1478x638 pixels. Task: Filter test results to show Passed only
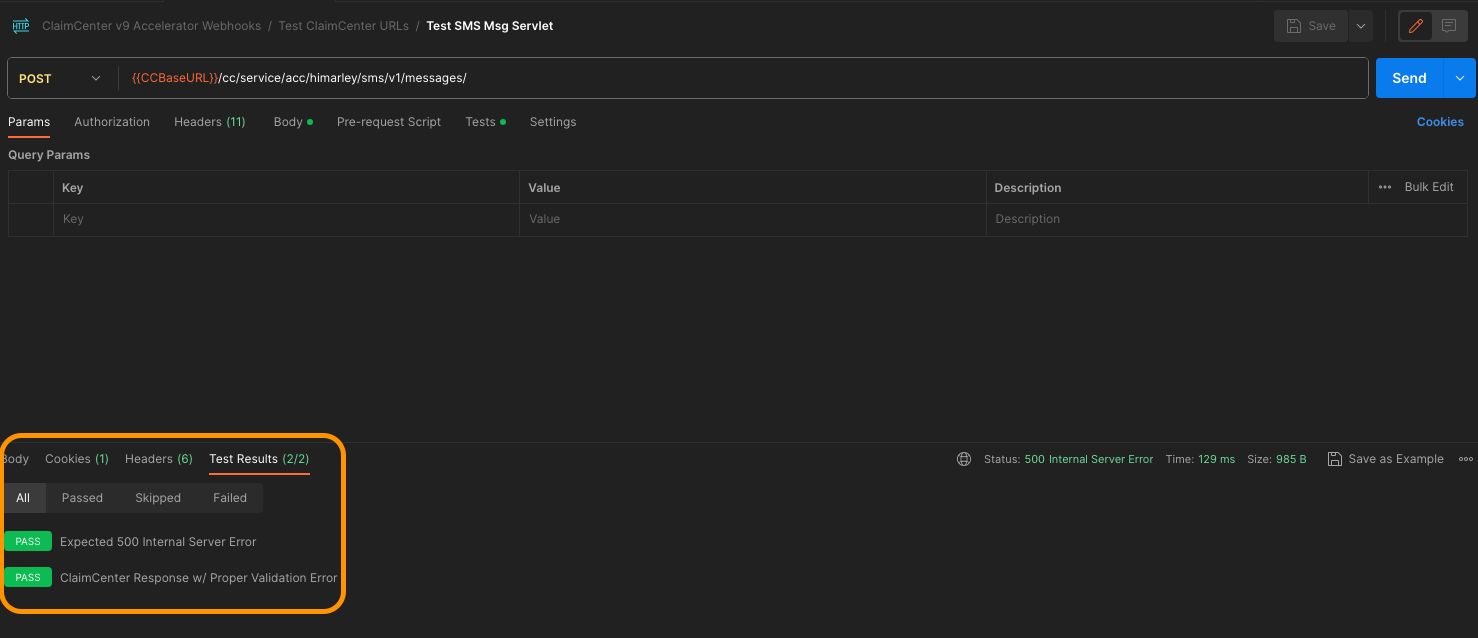point(82,497)
